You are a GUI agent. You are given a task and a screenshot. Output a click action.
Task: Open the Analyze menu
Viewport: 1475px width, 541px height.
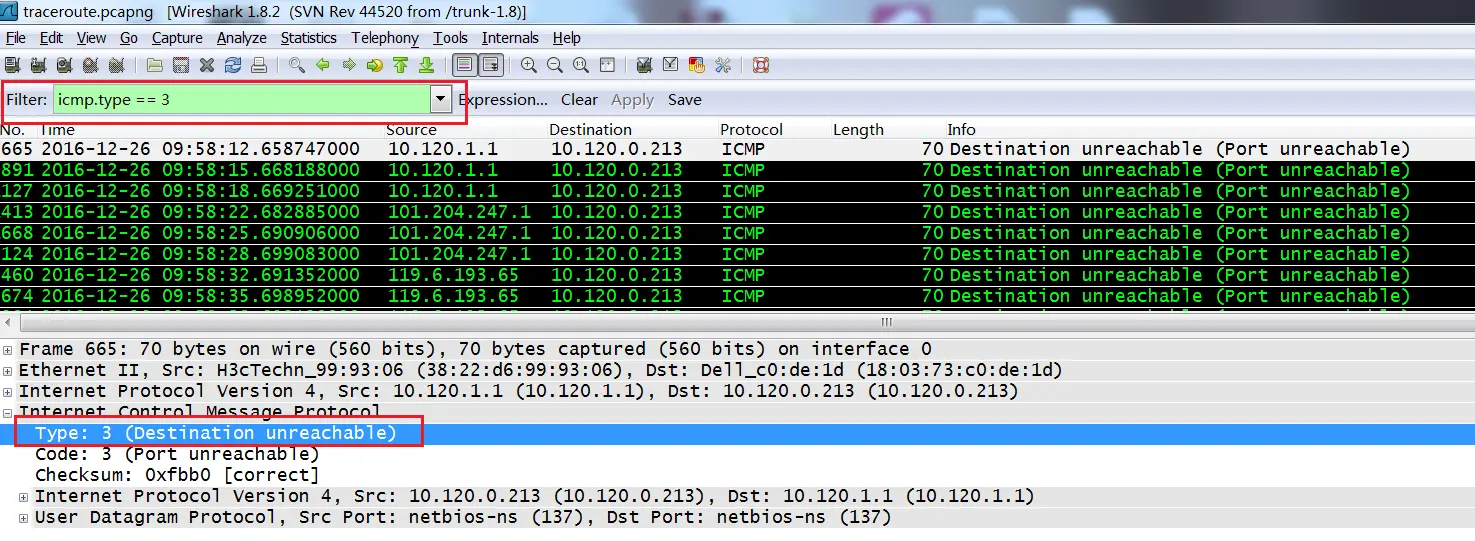pyautogui.click(x=241, y=38)
